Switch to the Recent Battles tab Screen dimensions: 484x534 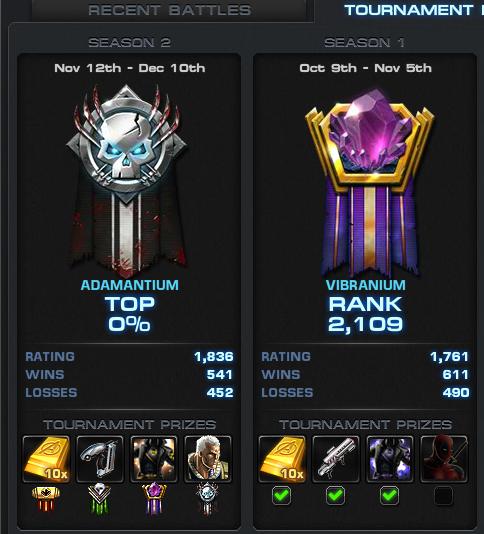click(170, 10)
